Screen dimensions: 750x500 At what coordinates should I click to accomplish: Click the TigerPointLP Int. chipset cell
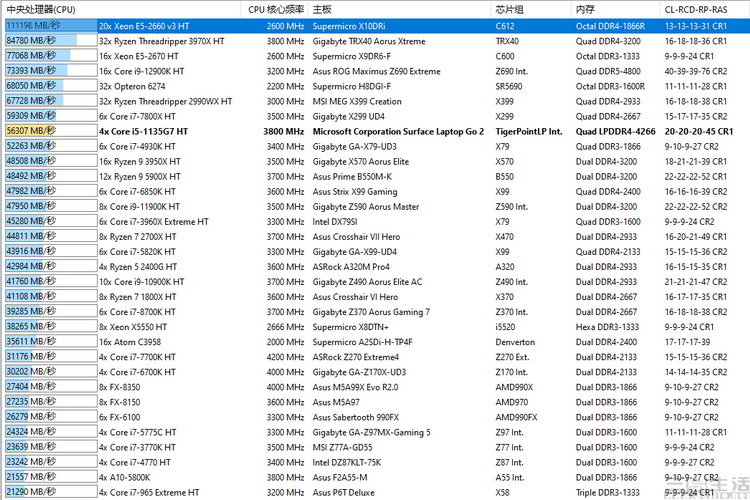pos(529,131)
